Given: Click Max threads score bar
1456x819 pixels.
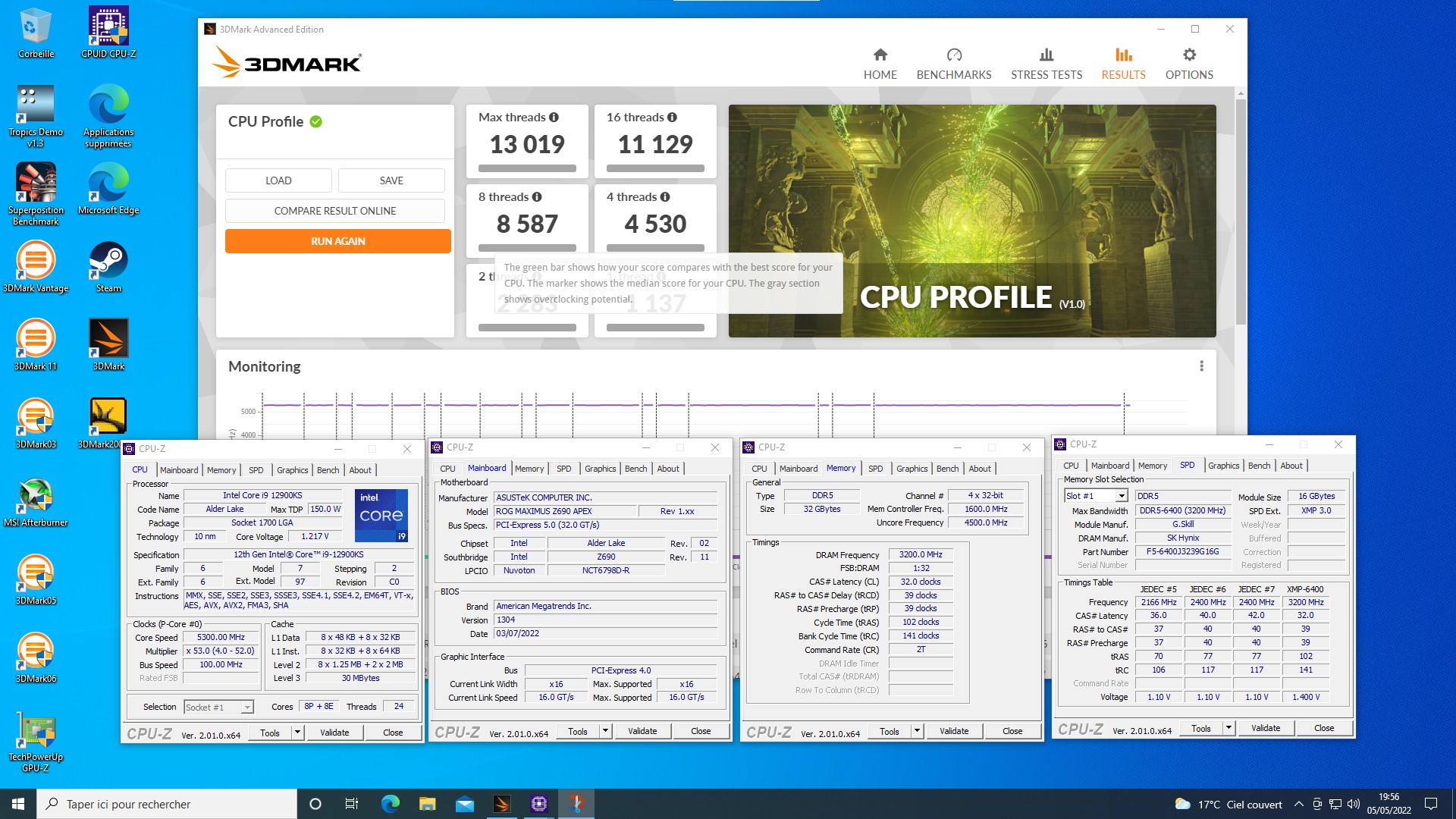Looking at the screenshot, I should 527,168.
